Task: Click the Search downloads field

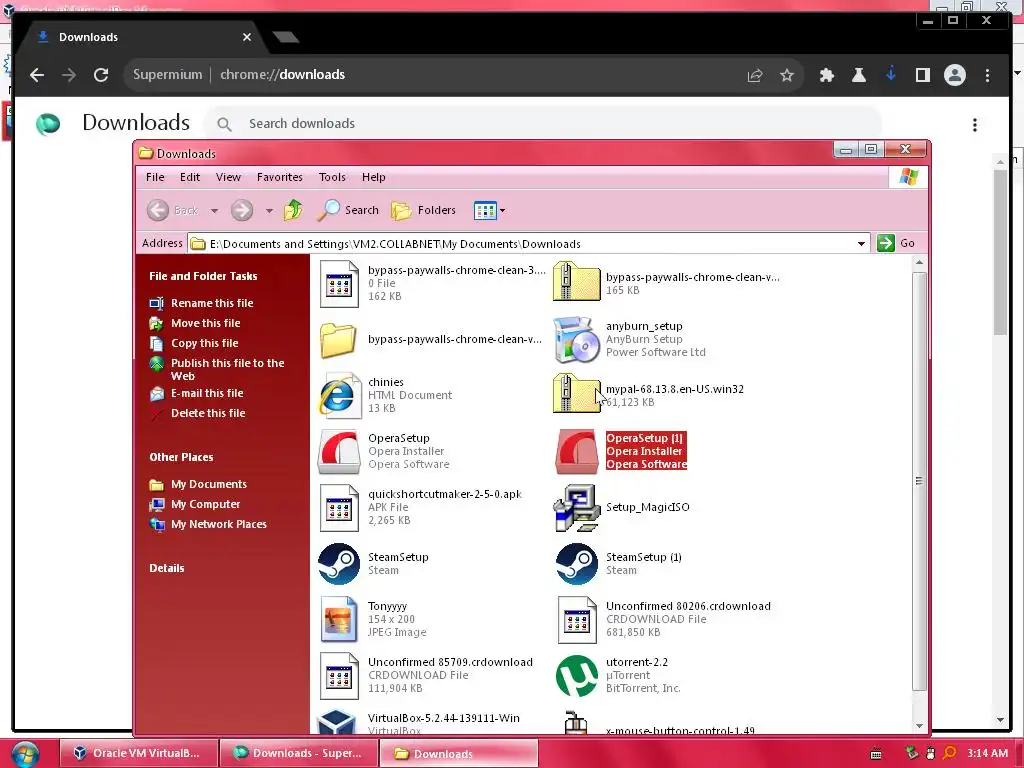Action: click(542, 124)
